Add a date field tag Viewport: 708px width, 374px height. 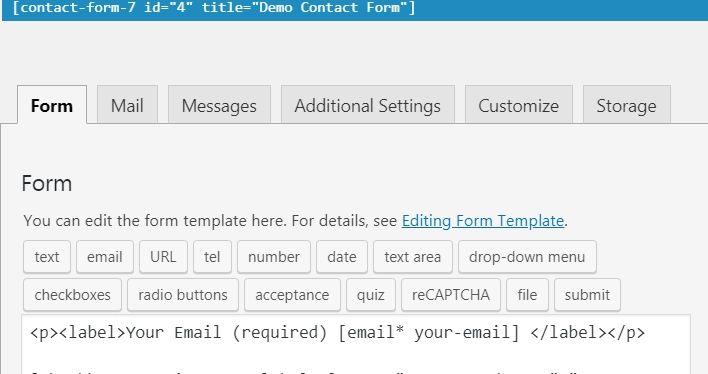click(x=342, y=257)
